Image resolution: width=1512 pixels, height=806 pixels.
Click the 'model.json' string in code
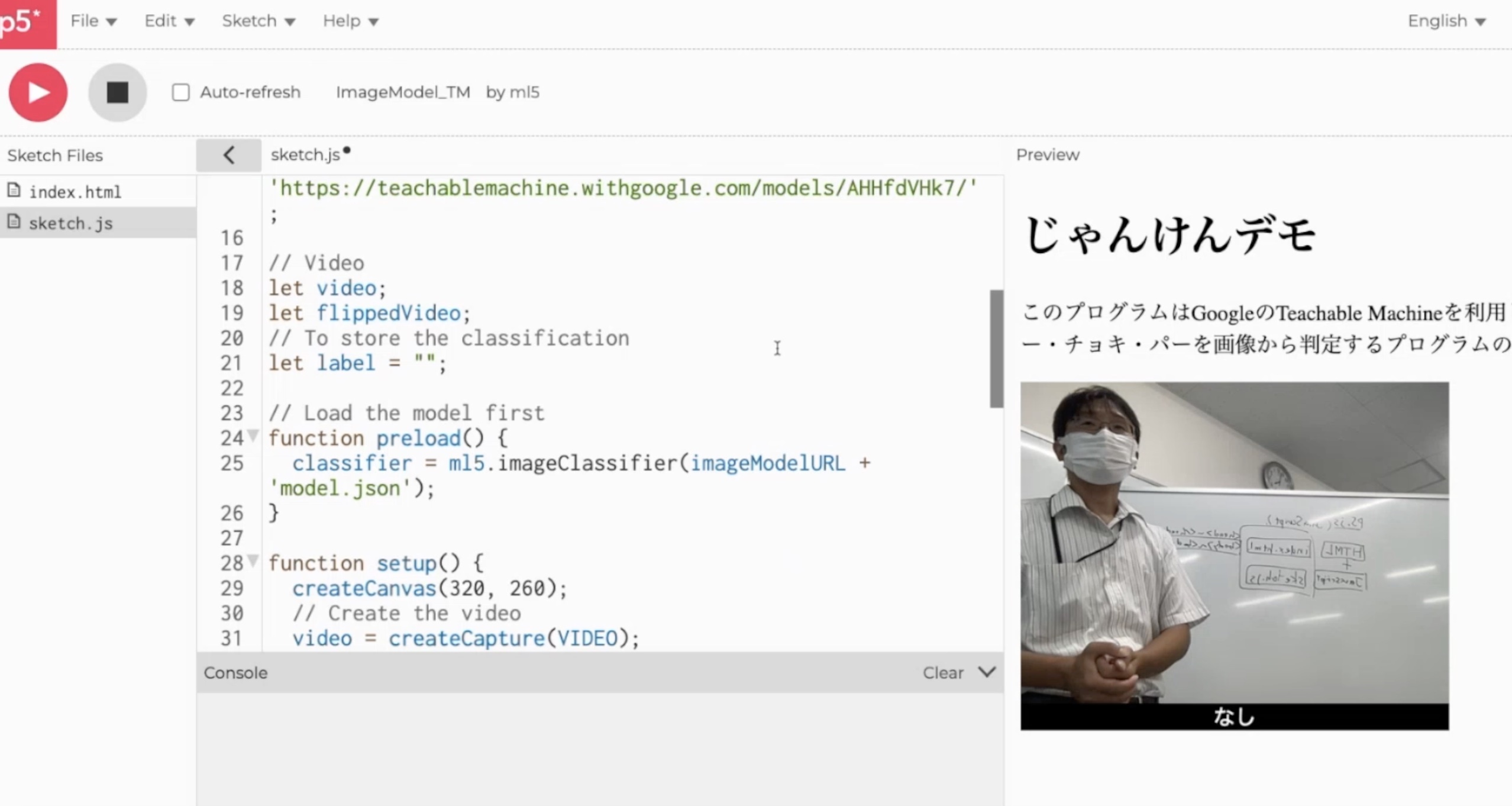tap(340, 488)
